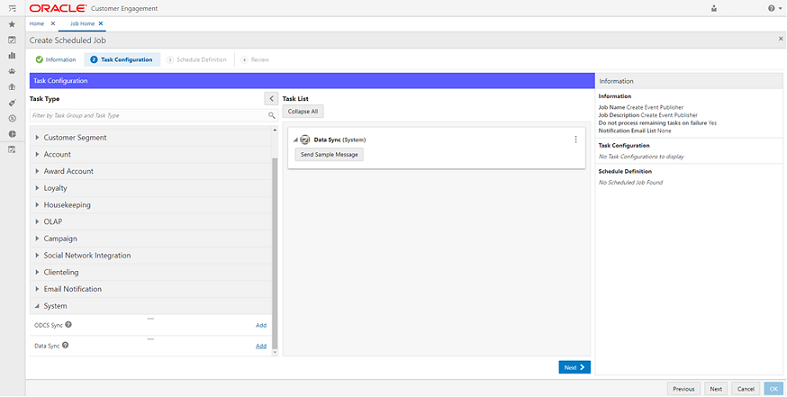Click the ODCS Sync help icon
Image resolution: width=787 pixels, height=397 pixels.
pos(68,325)
